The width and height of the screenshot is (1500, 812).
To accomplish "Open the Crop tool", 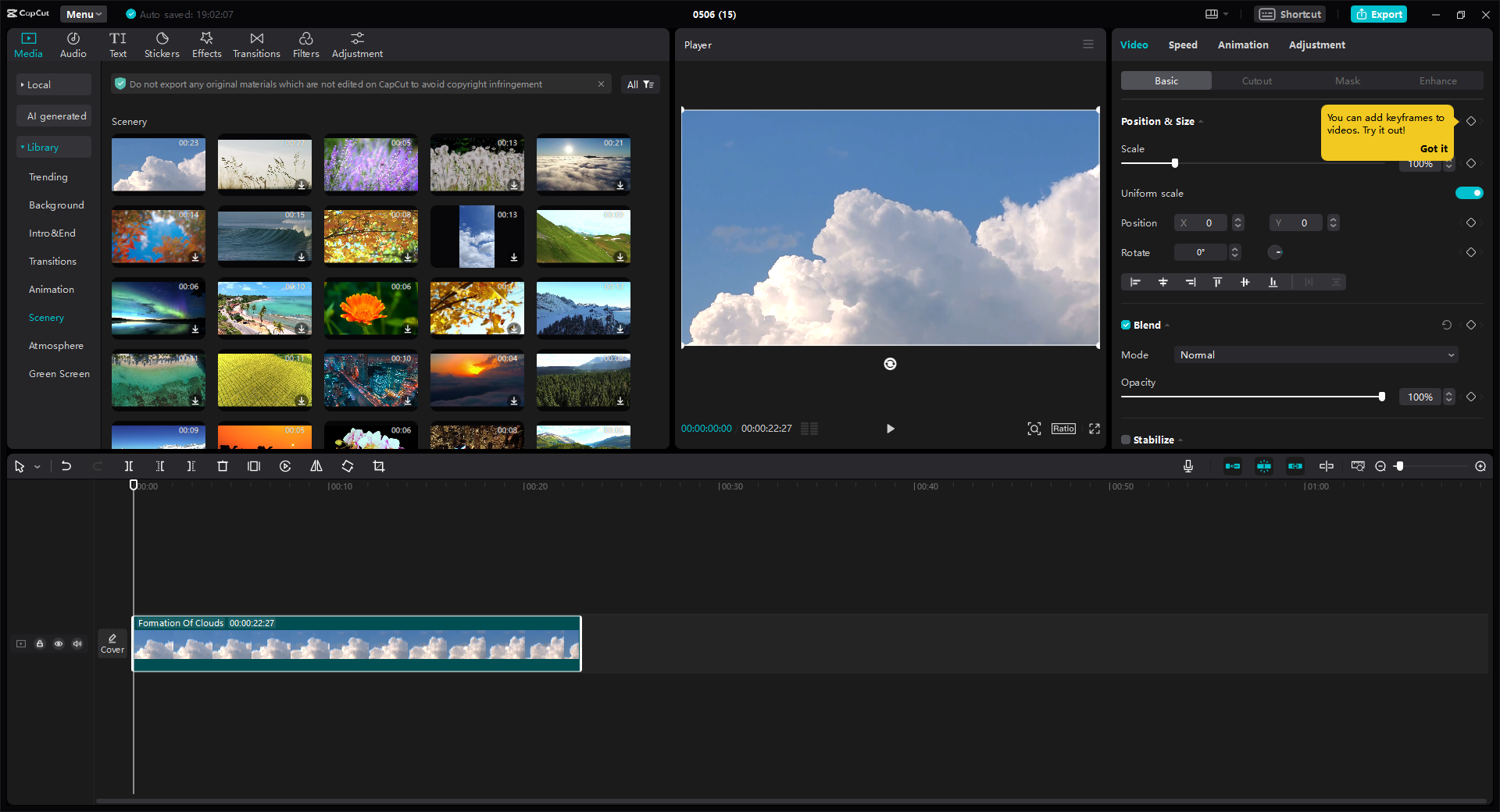I will pos(379,466).
